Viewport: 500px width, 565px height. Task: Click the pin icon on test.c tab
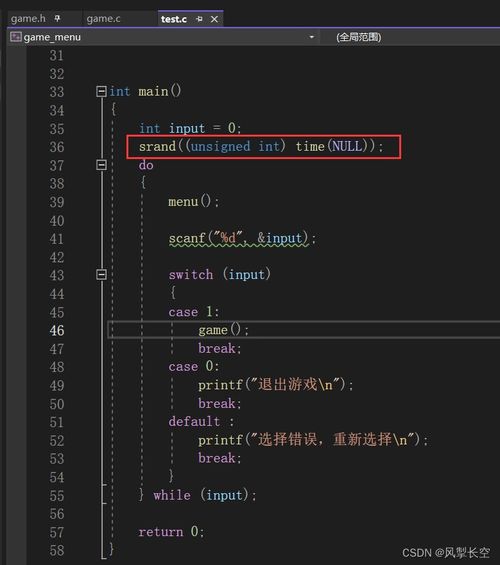(200, 19)
